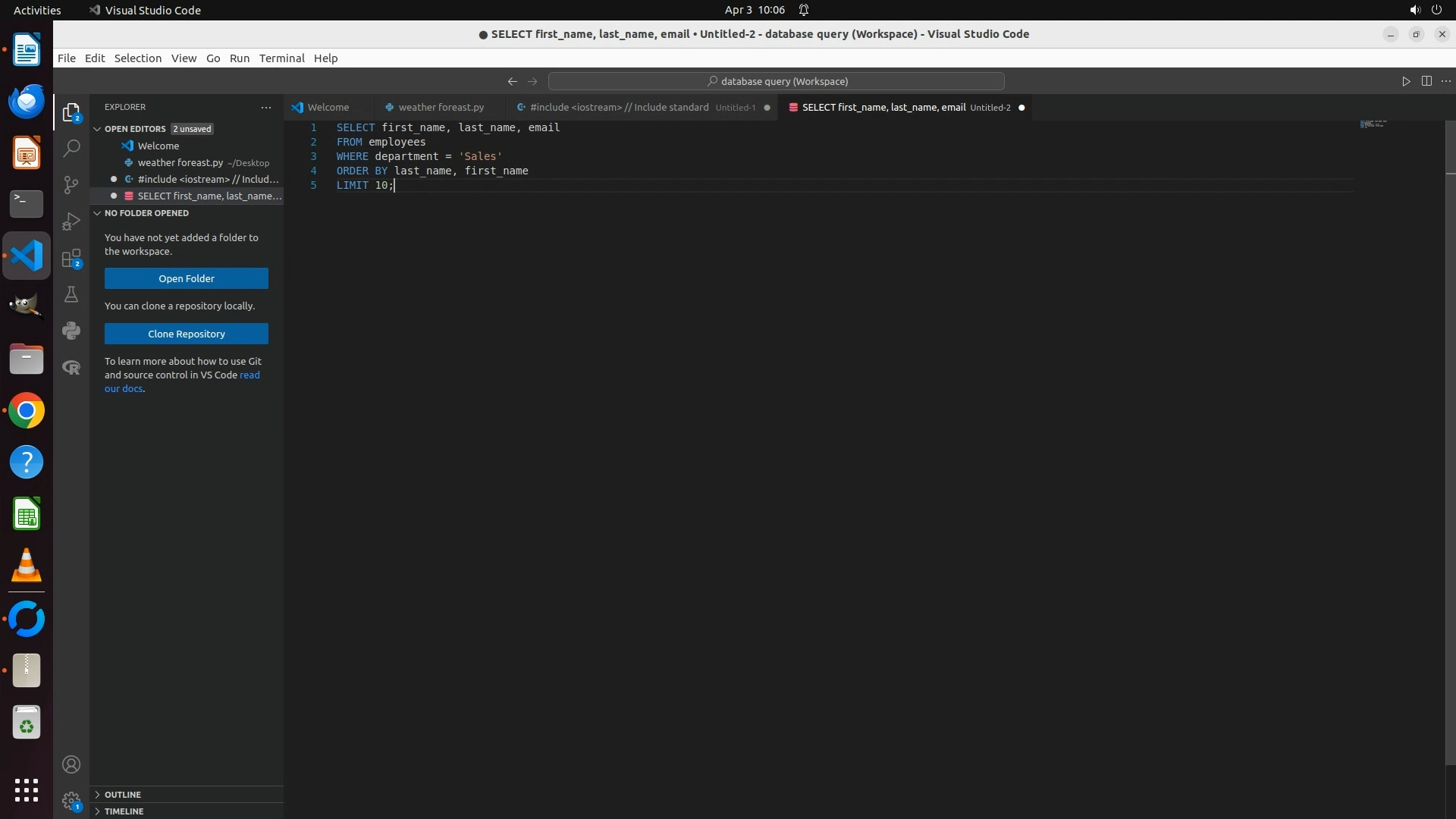This screenshot has height=819, width=1456.
Task: Collapse the Open Editors section
Action: tap(97, 129)
